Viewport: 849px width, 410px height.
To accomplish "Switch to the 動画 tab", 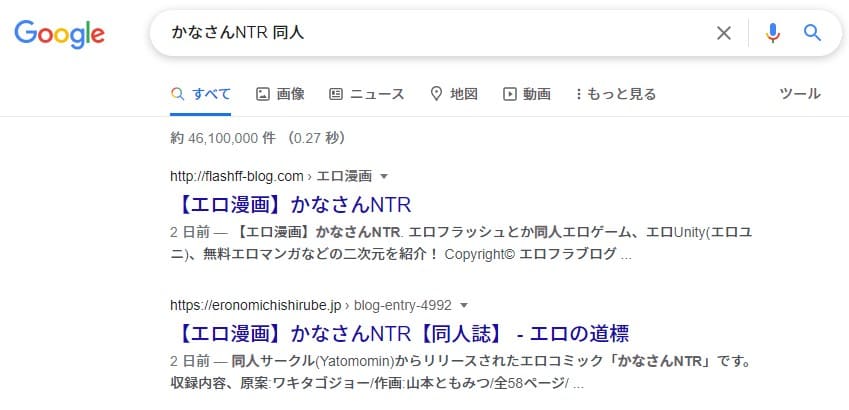I will (527, 94).
